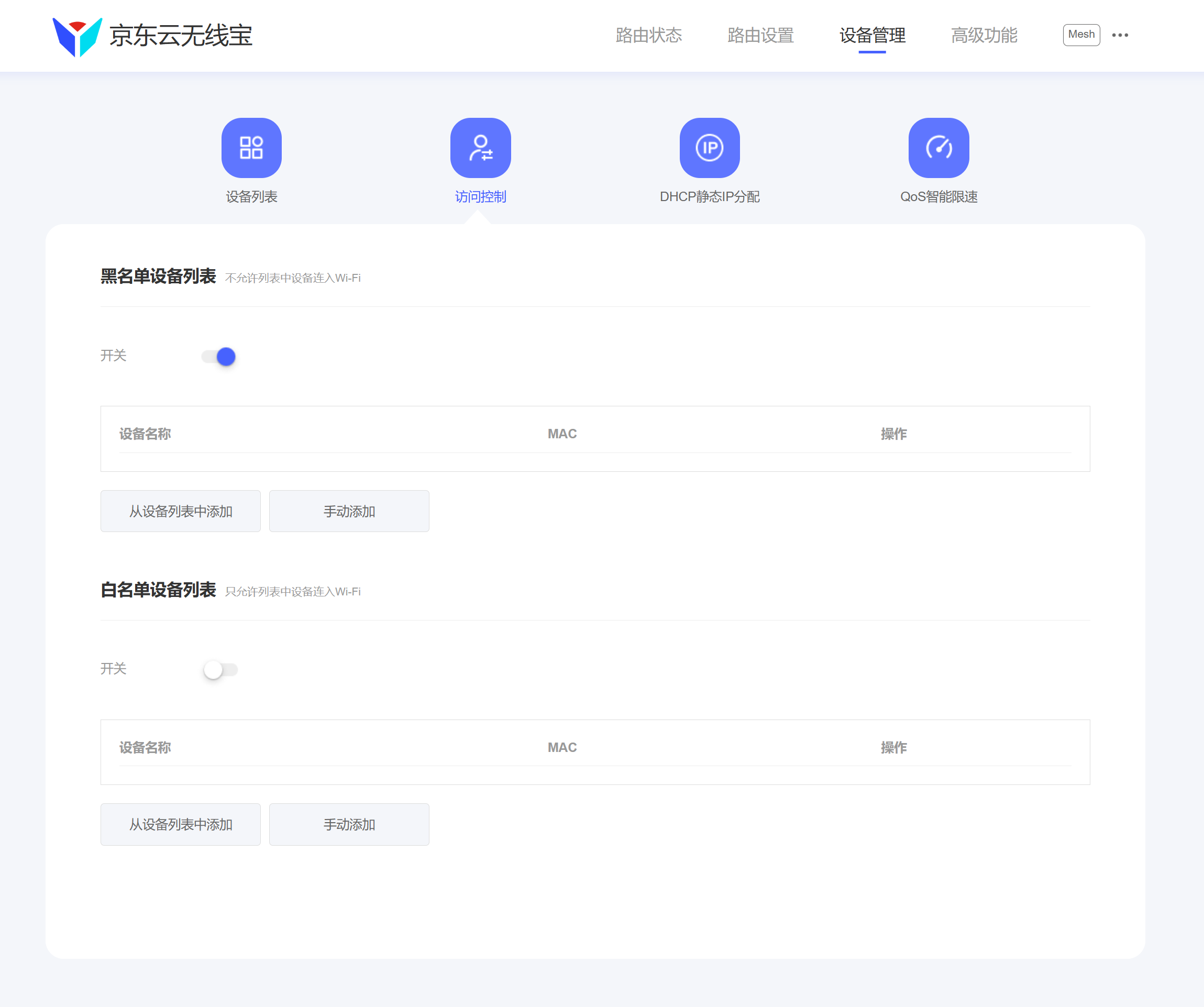Click the 设备列表 text label
This screenshot has height=1007, width=1204.
click(x=252, y=196)
